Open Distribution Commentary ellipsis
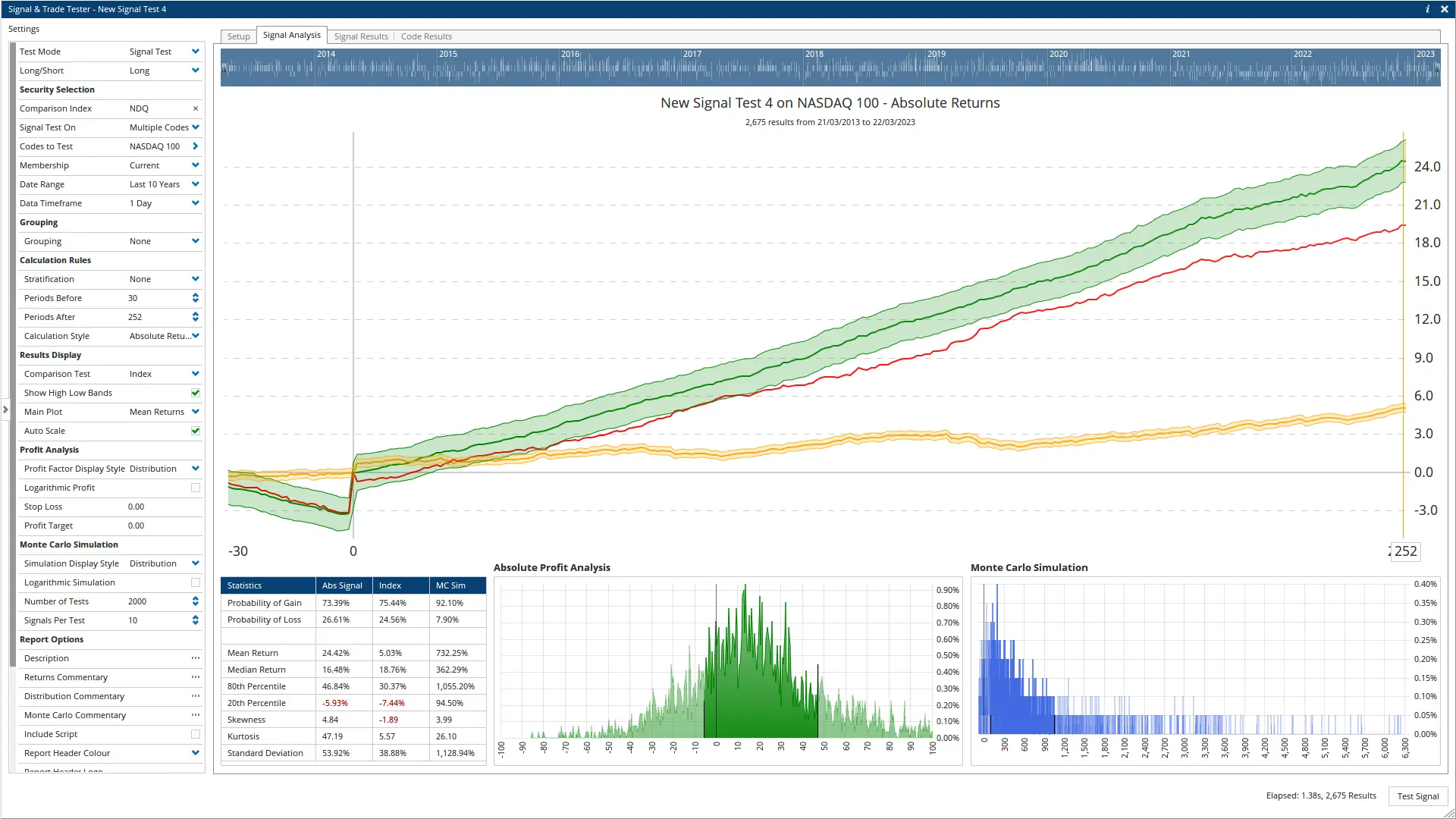1456x819 pixels. tap(196, 696)
